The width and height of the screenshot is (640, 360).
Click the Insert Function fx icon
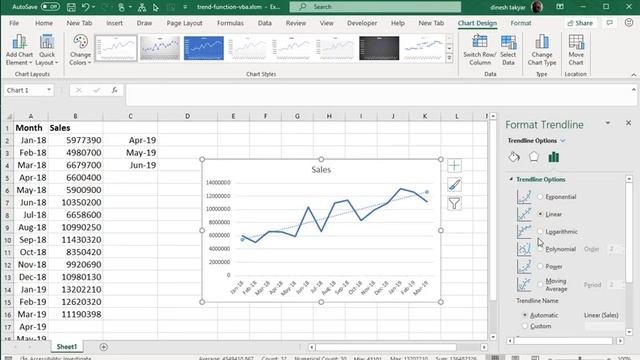[115, 90]
